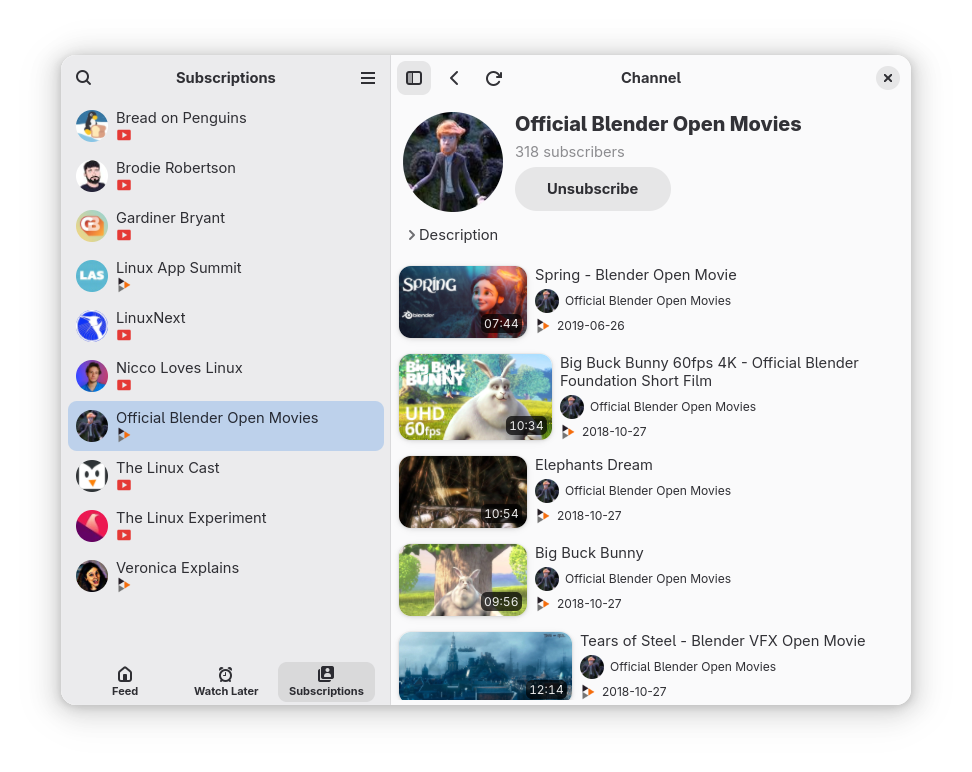This screenshot has width=972, height=772.
Task: Click PeerTube icon under Veronica Explains
Action: [x=124, y=585]
